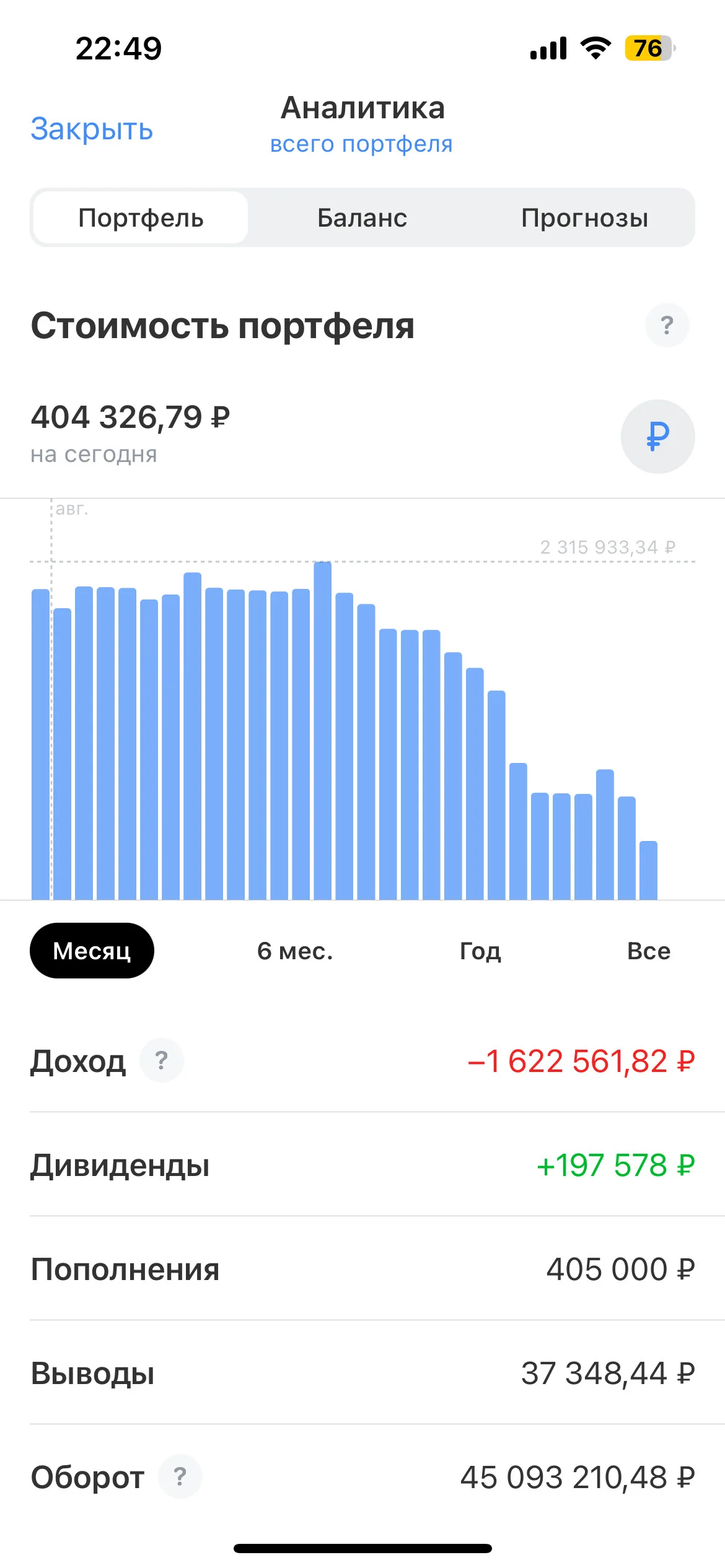Tap the battery indicator showing 76
The image size is (725, 1568).
(x=650, y=48)
